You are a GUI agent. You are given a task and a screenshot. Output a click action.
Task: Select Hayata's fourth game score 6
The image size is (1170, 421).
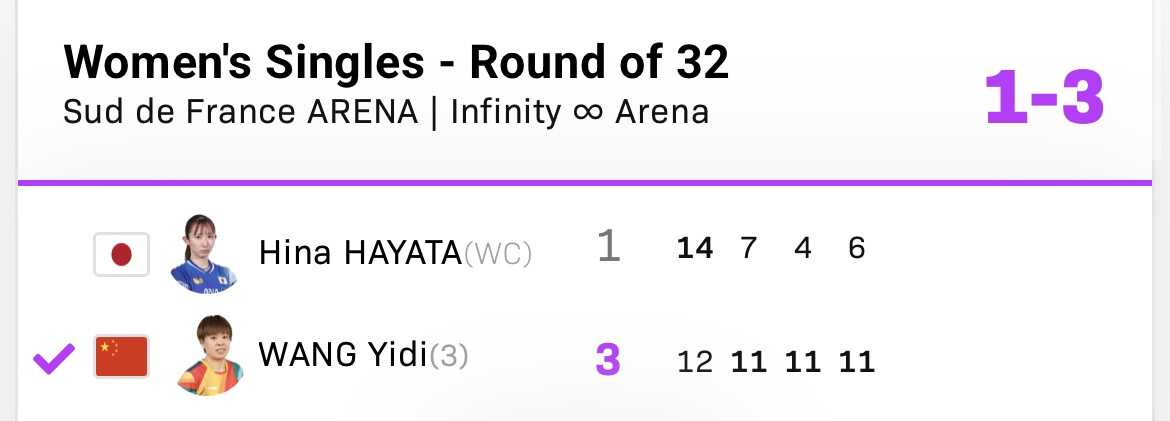click(857, 248)
